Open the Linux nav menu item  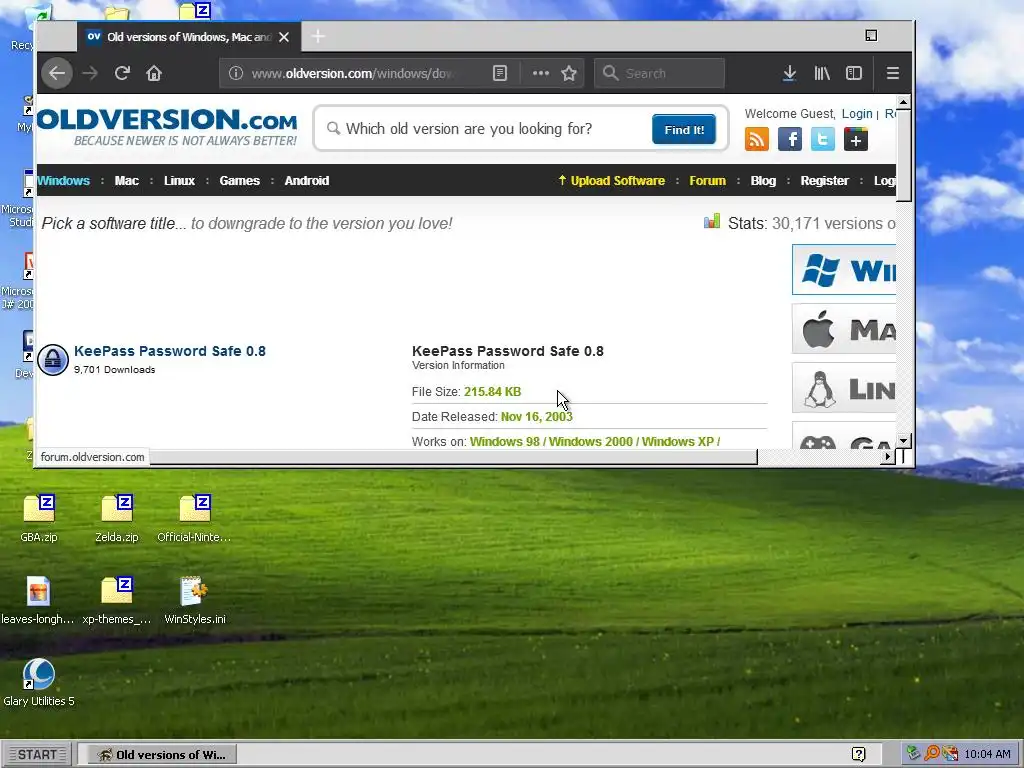pyautogui.click(x=180, y=181)
